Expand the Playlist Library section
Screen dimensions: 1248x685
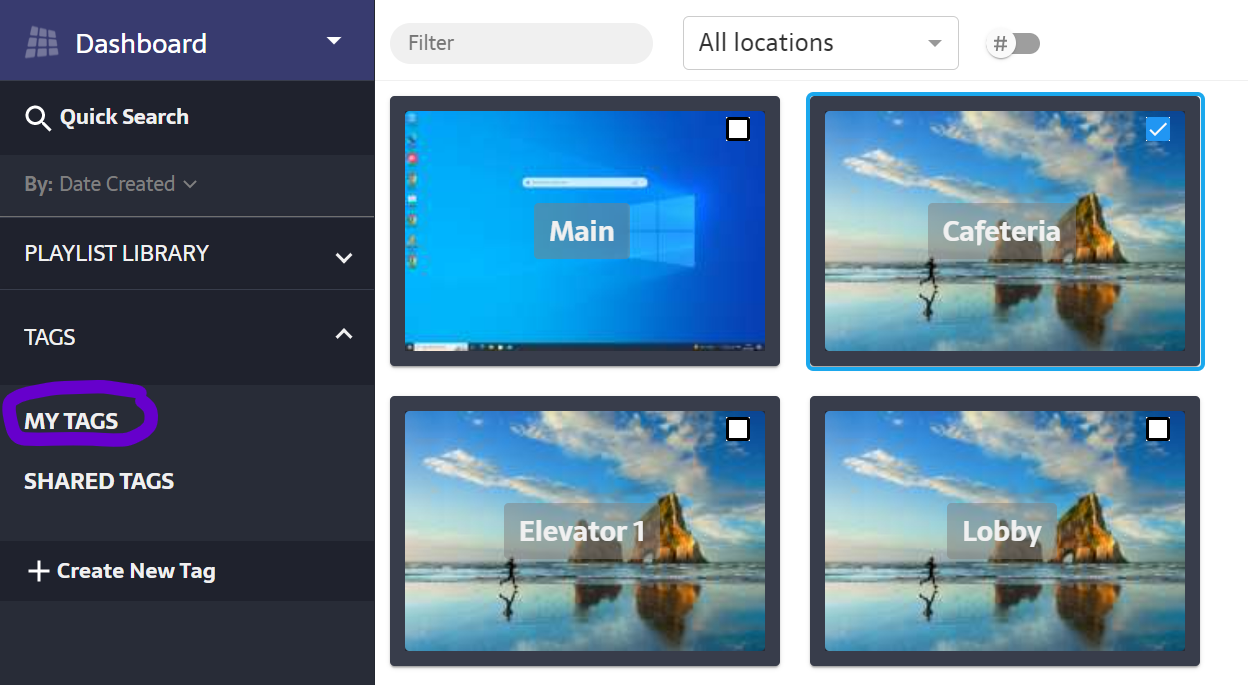(343, 257)
